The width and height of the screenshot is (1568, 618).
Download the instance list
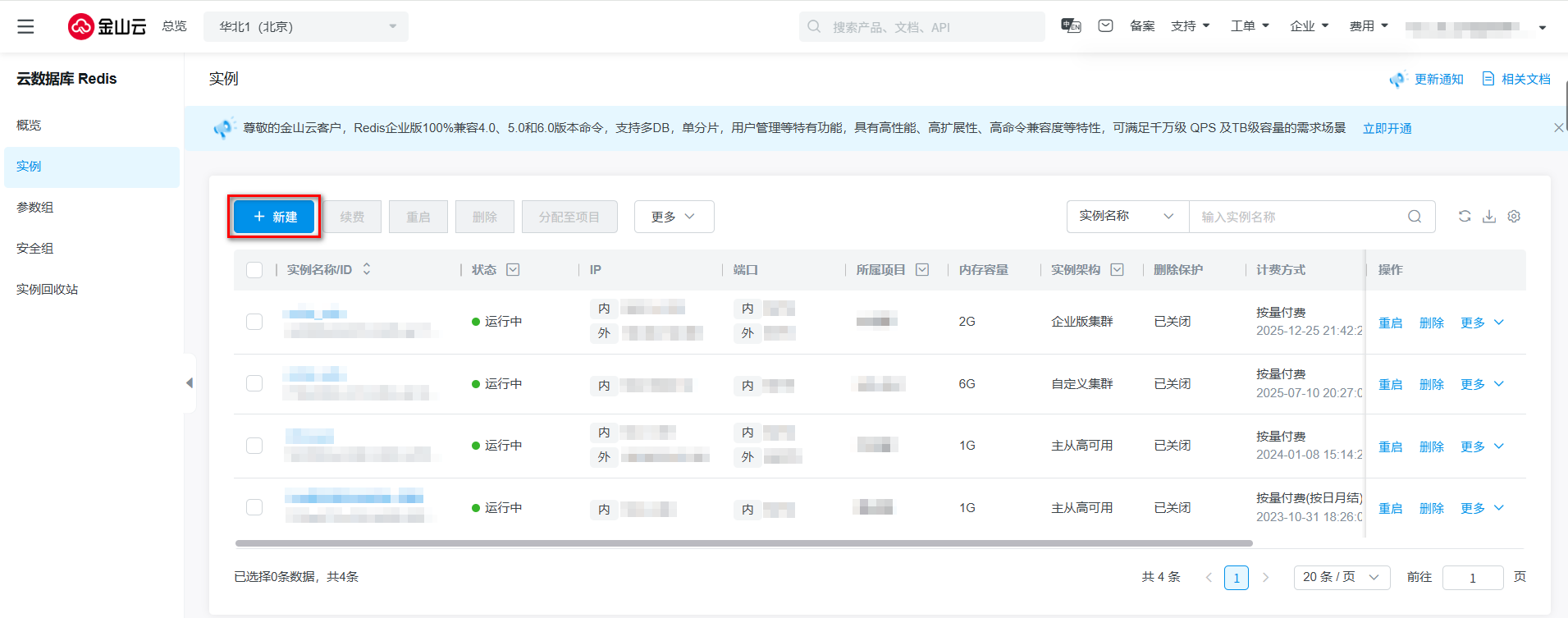point(1489,217)
